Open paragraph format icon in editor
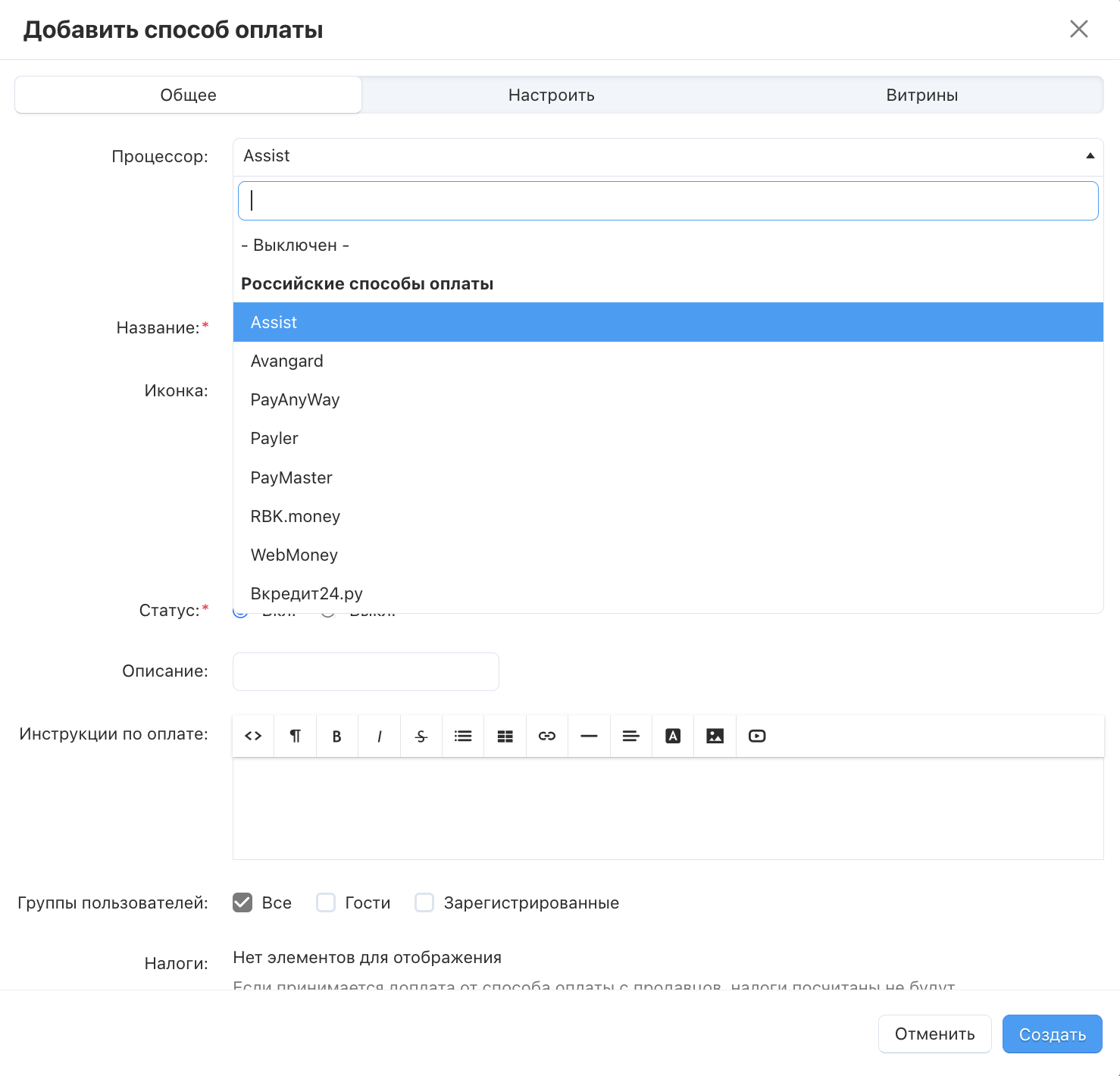1120x1076 pixels. tap(296, 736)
